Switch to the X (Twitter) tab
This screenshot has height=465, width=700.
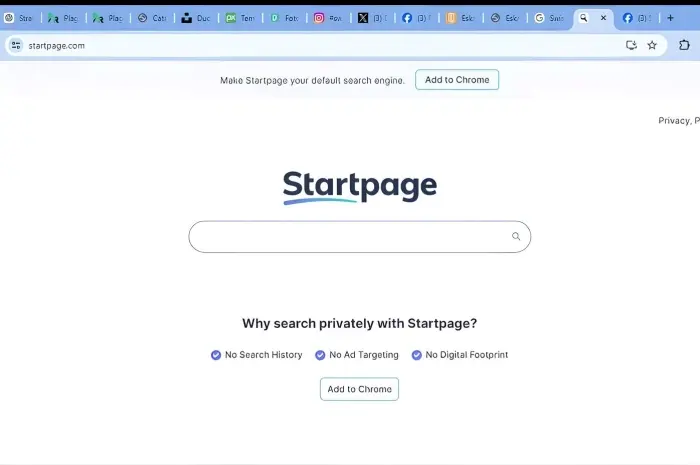coord(373,18)
